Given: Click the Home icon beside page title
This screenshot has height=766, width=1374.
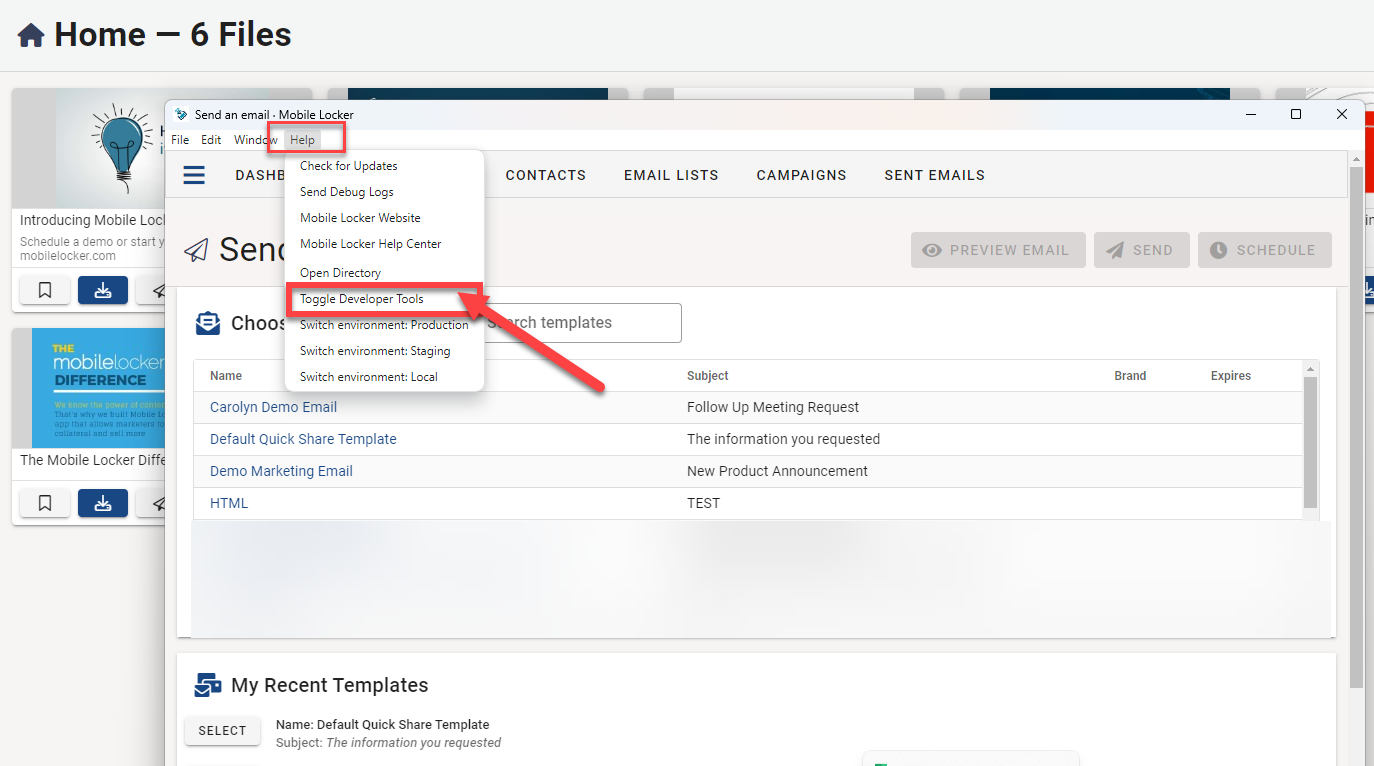Looking at the screenshot, I should tap(31, 36).
